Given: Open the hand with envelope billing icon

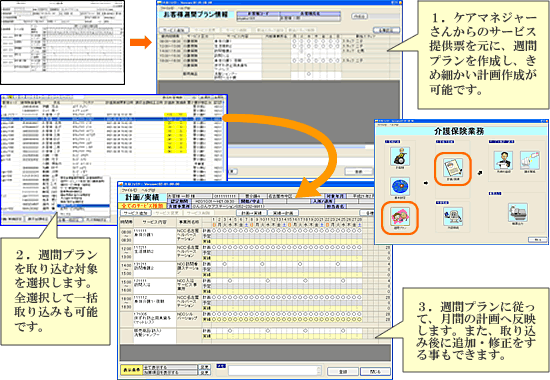Looking at the screenshot, I should tap(530, 160).
